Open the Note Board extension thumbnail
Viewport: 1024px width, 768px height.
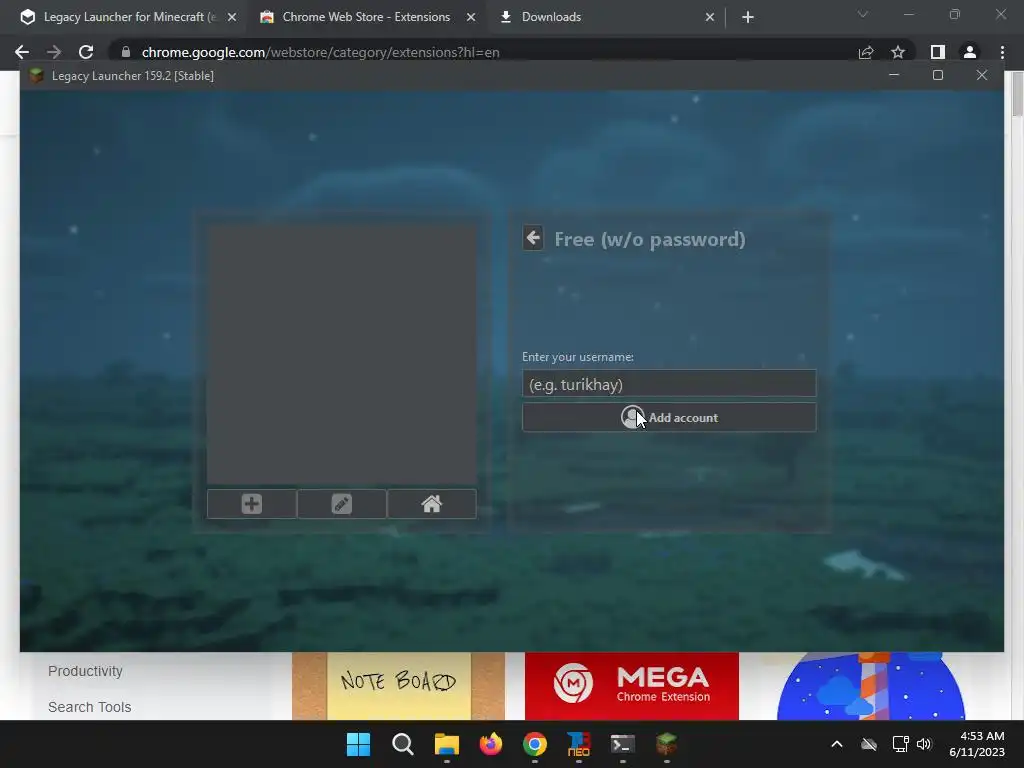(398, 686)
